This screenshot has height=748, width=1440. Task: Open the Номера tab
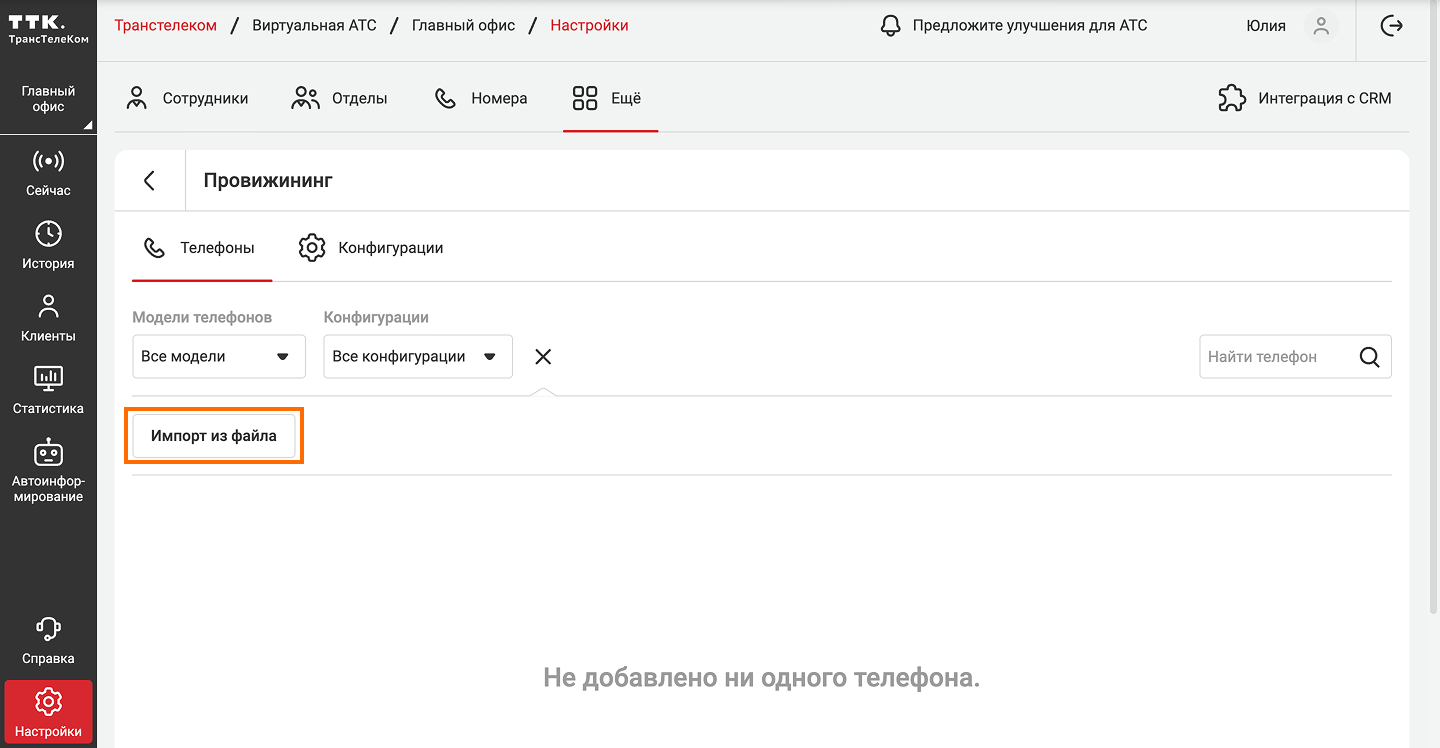point(481,98)
